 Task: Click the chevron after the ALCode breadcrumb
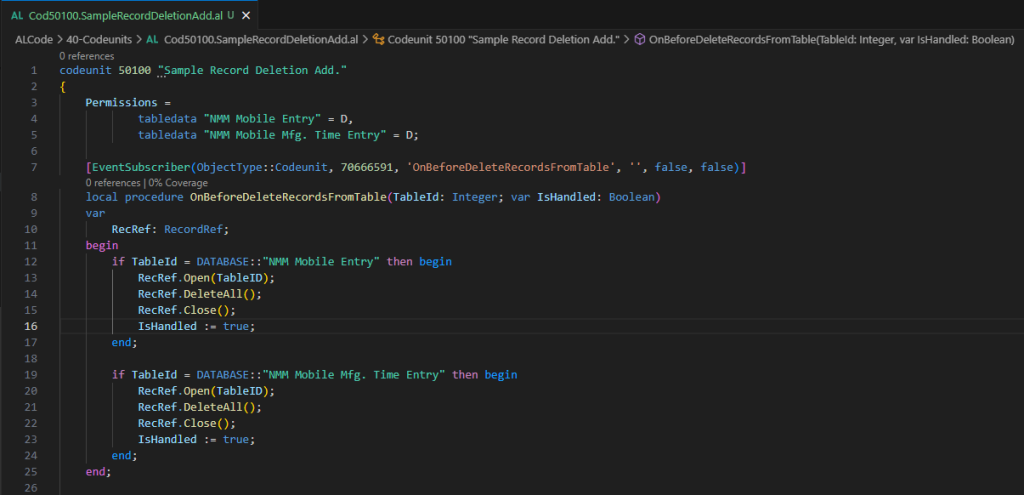point(61,40)
